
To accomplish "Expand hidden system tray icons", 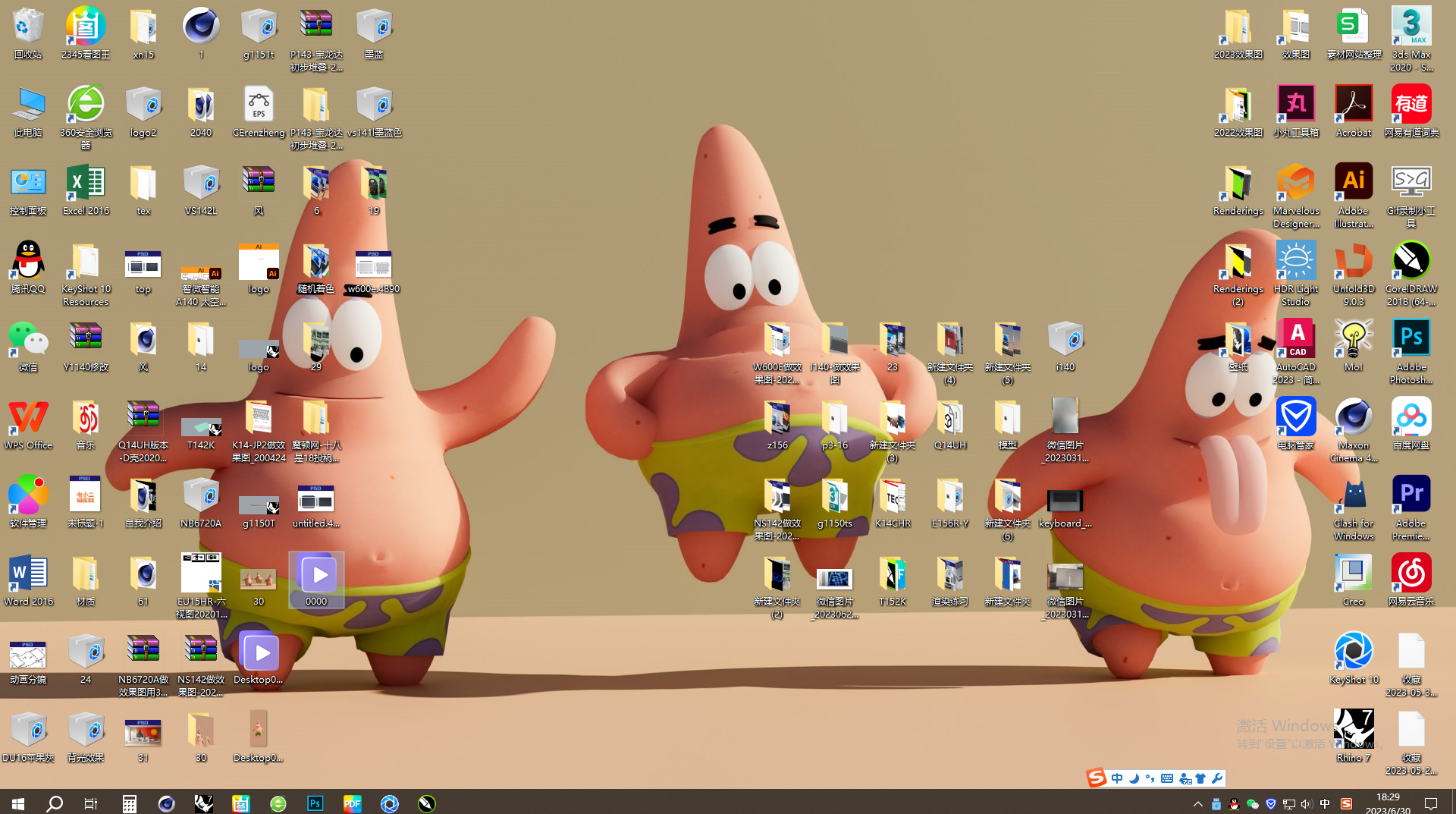I will point(1198,804).
